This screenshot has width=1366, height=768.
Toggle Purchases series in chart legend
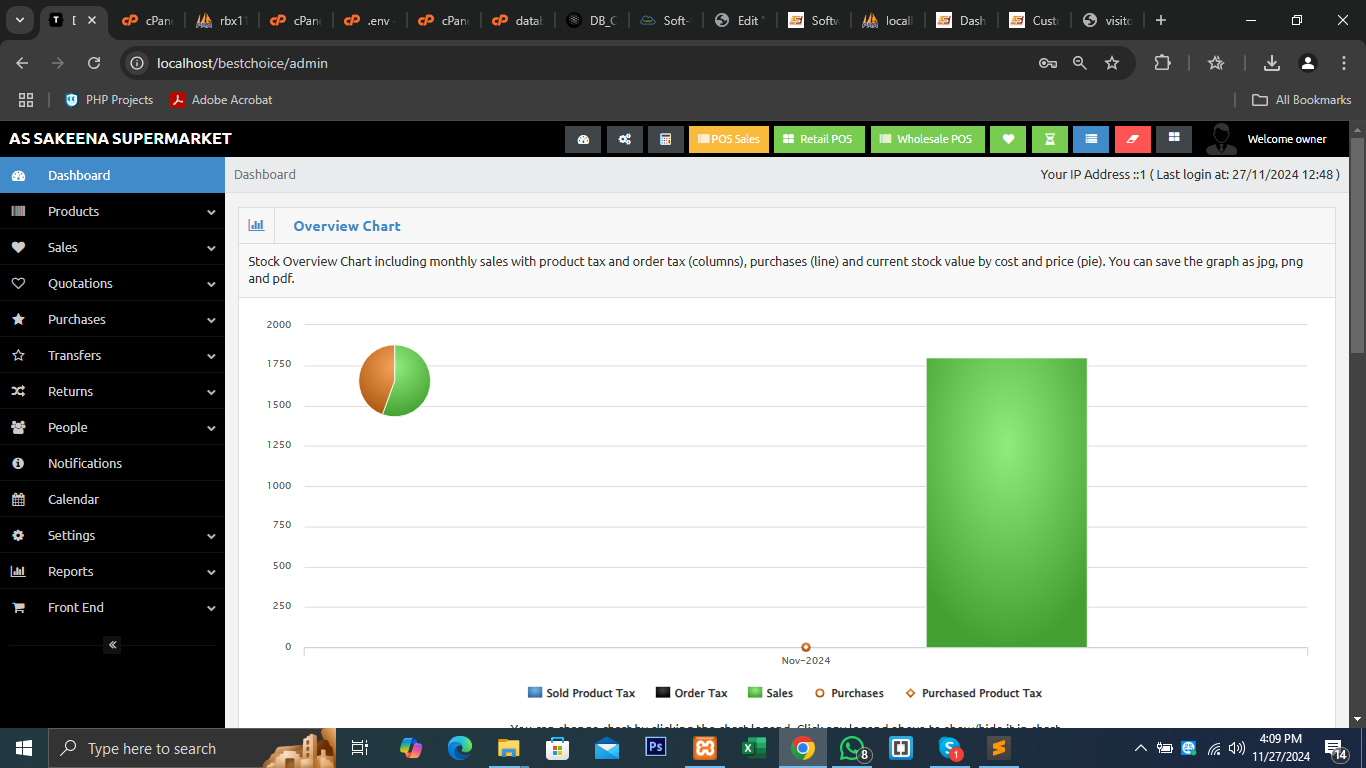[x=849, y=693]
